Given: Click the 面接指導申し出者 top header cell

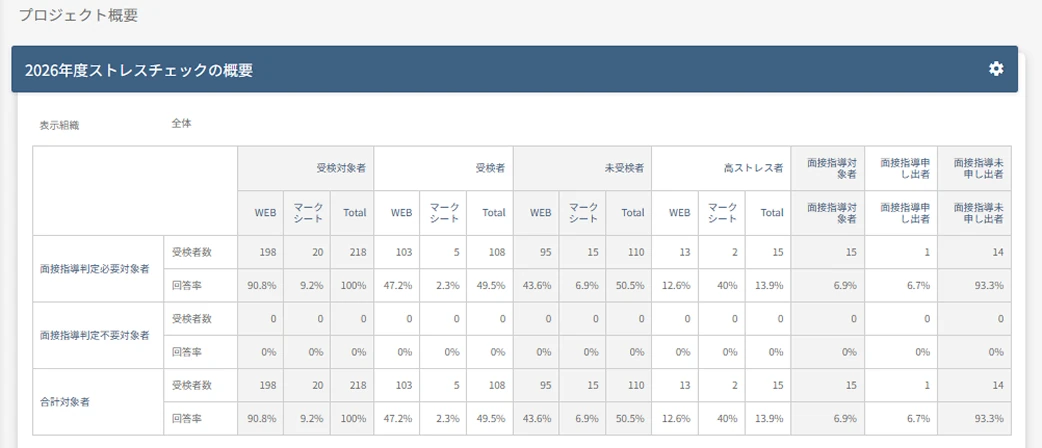Looking at the screenshot, I should (x=901, y=169).
